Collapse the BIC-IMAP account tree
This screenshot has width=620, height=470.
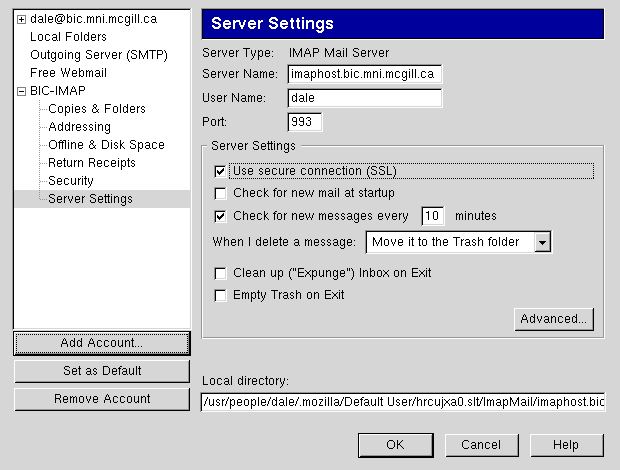coord(22,91)
